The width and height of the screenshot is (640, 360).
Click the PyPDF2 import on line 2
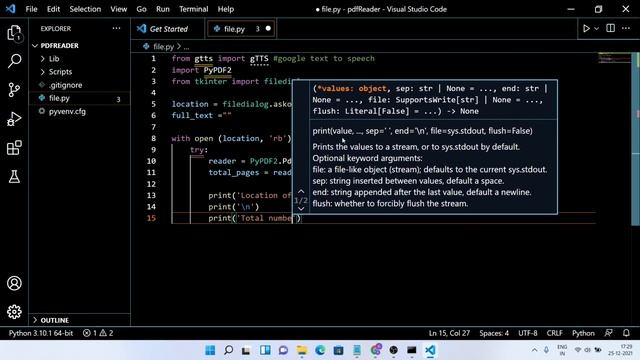[x=218, y=70]
